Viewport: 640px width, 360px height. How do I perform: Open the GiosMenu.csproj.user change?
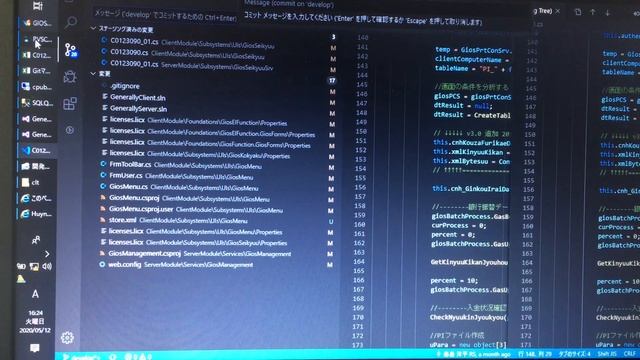(x=216, y=209)
